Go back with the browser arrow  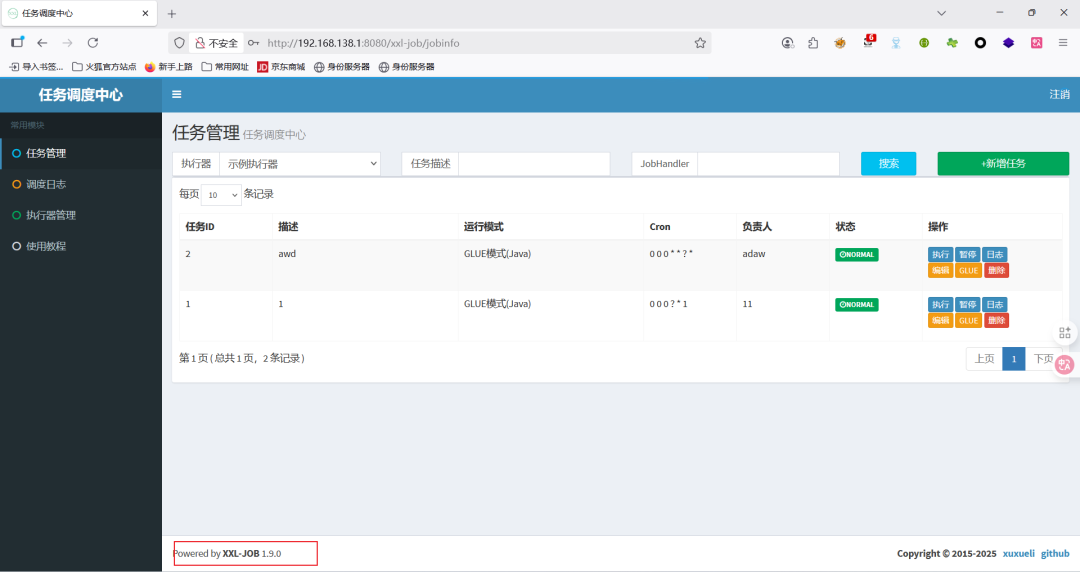(42, 43)
